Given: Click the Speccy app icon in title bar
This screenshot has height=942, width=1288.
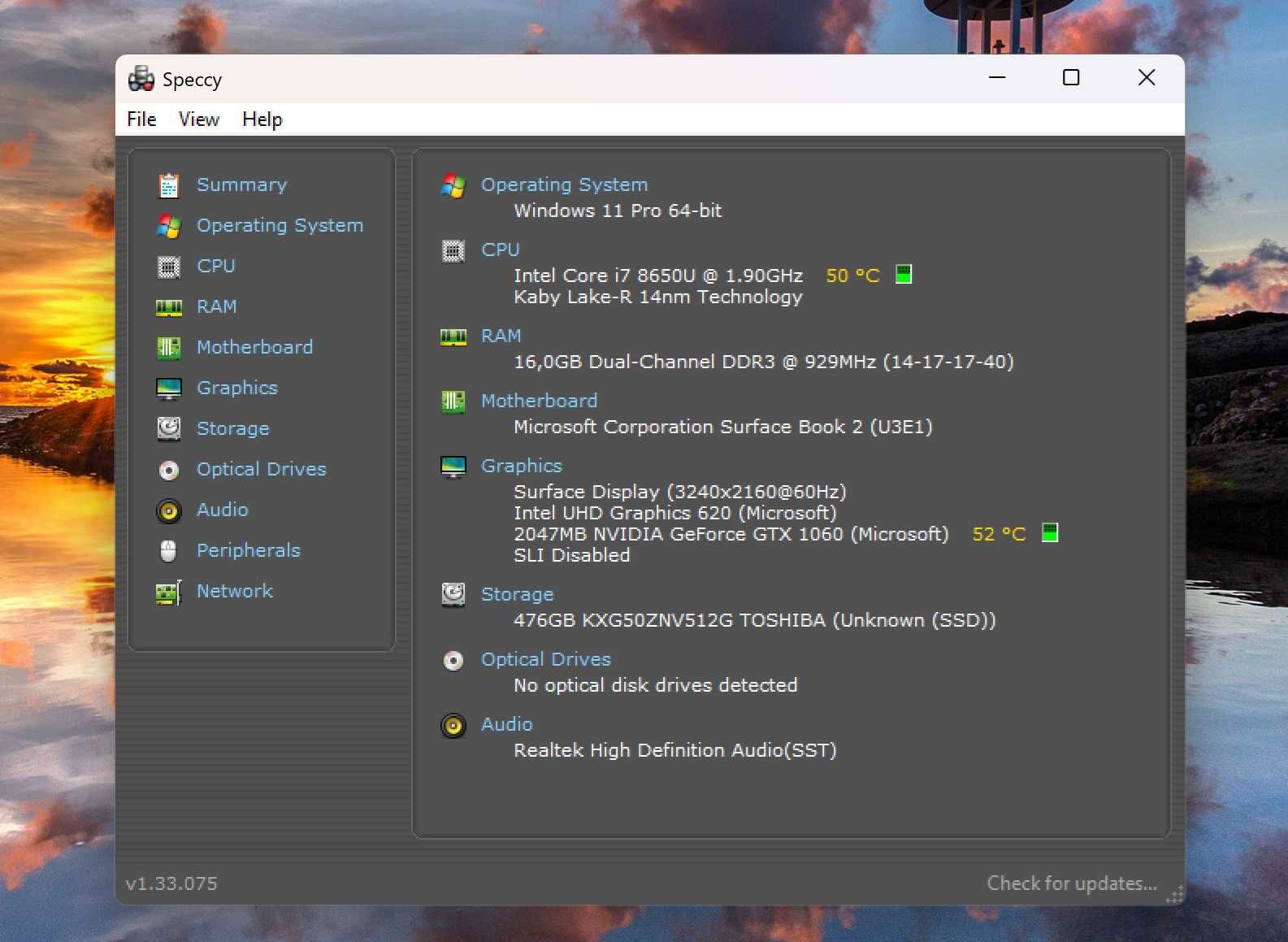Looking at the screenshot, I should (141, 79).
